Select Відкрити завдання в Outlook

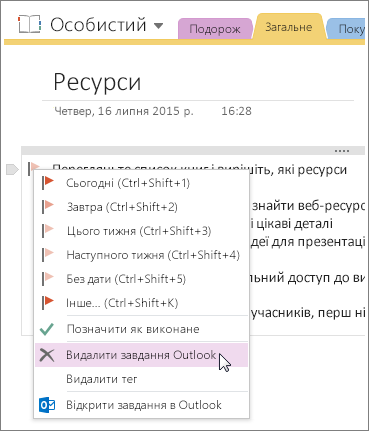[141, 405]
